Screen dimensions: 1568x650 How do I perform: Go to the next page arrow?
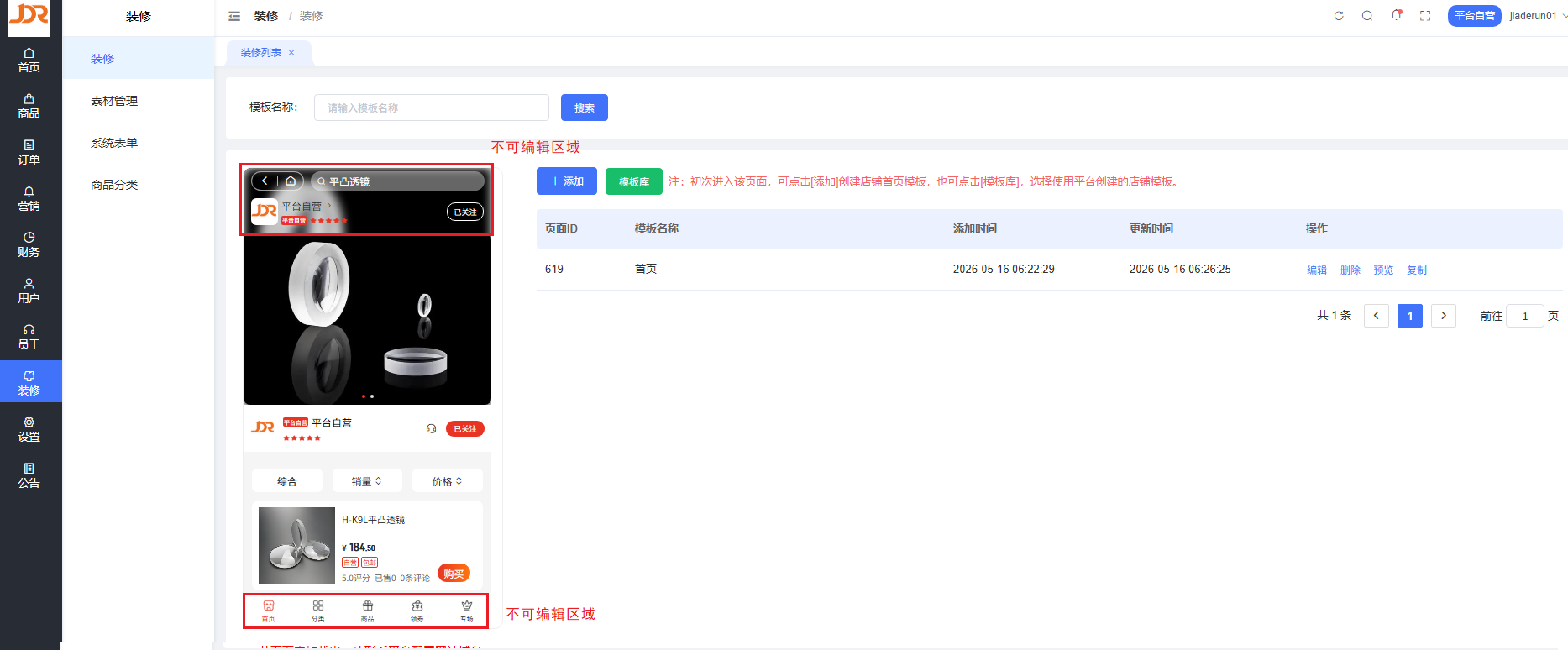(x=1444, y=316)
